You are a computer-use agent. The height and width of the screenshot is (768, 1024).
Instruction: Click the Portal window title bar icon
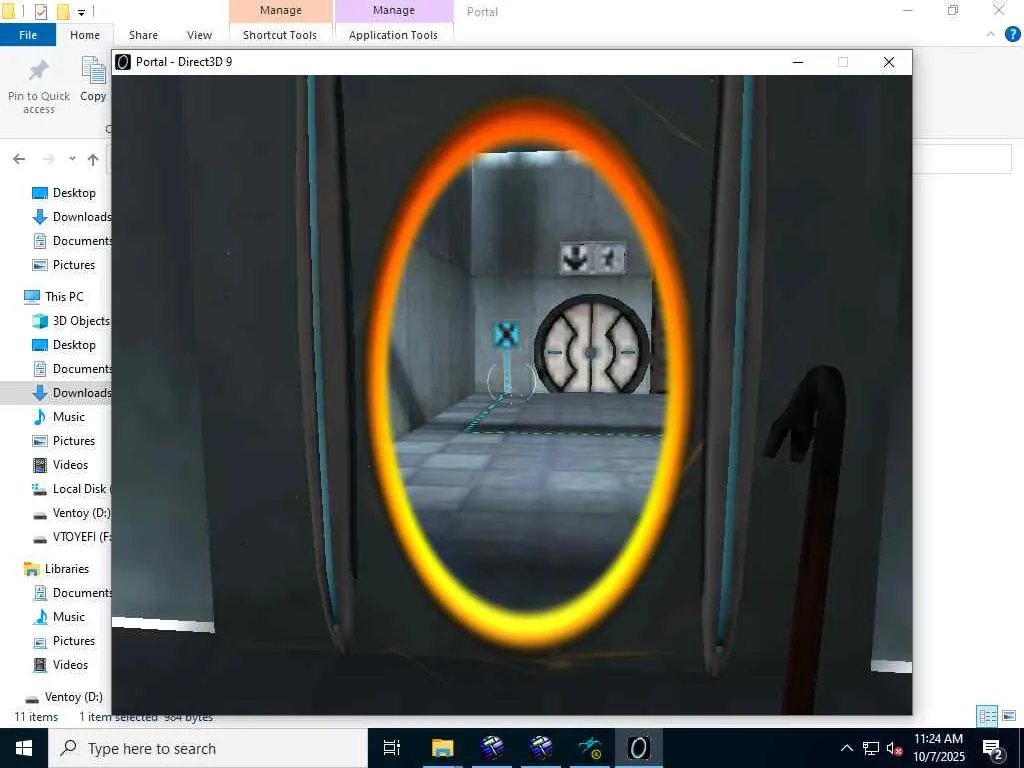click(x=123, y=62)
